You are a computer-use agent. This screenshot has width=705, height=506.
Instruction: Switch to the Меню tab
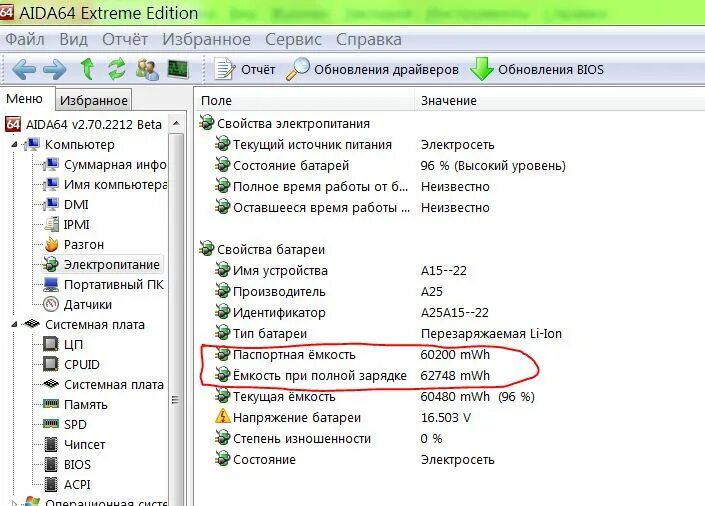25,99
